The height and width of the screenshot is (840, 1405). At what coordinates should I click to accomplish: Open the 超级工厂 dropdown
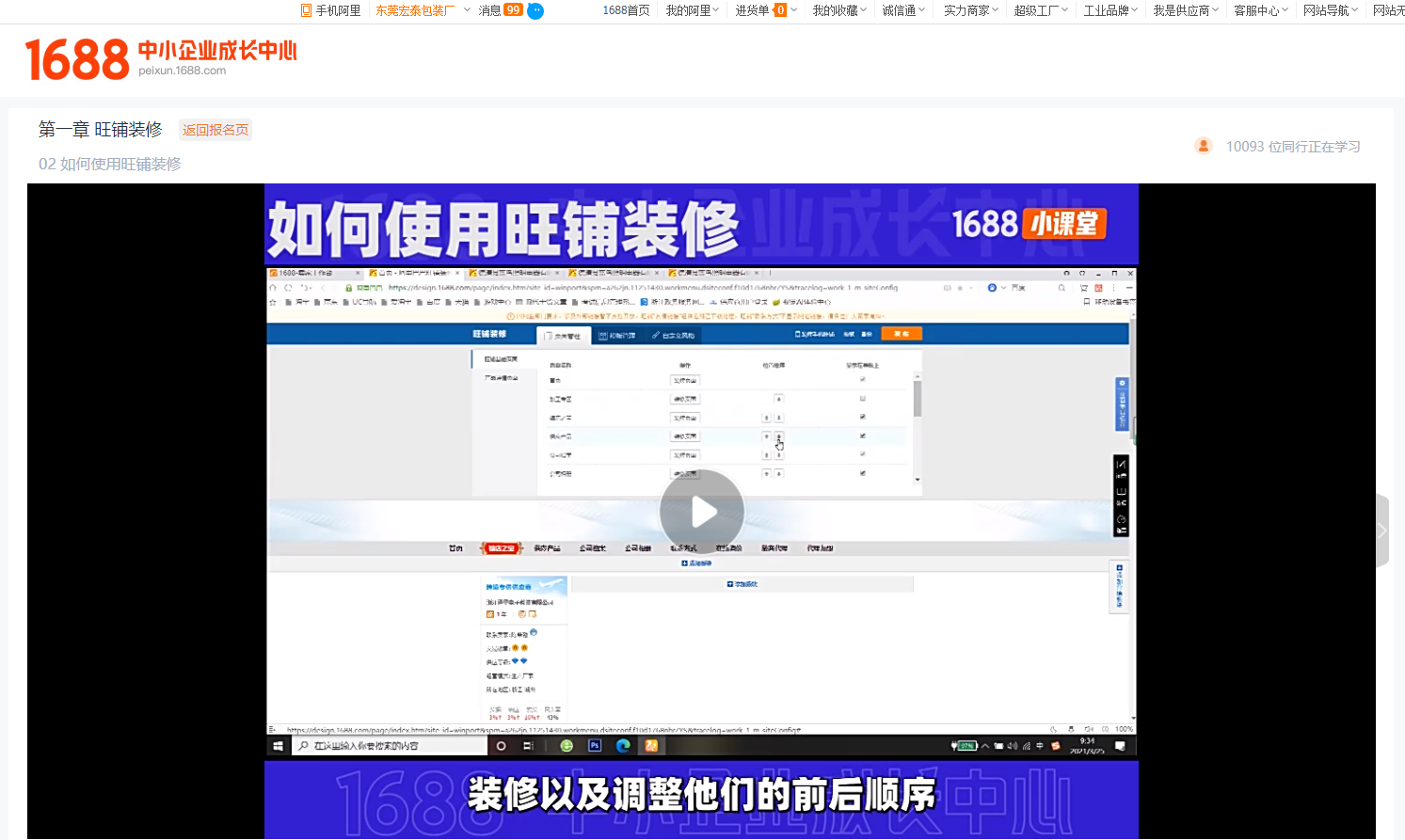pyautogui.click(x=1041, y=10)
